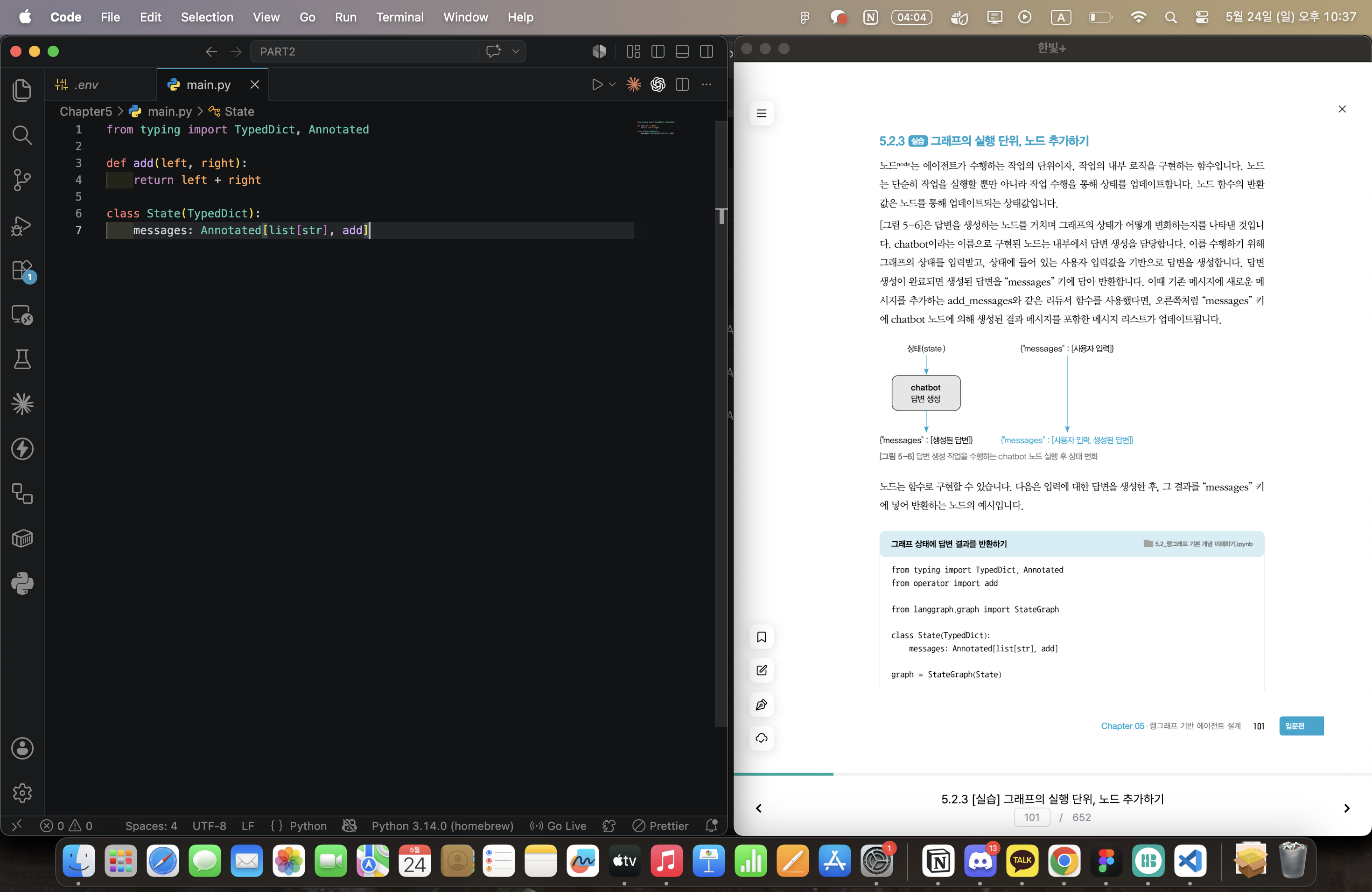Open More Actions ellipsis in editor toolbar

pos(706,85)
